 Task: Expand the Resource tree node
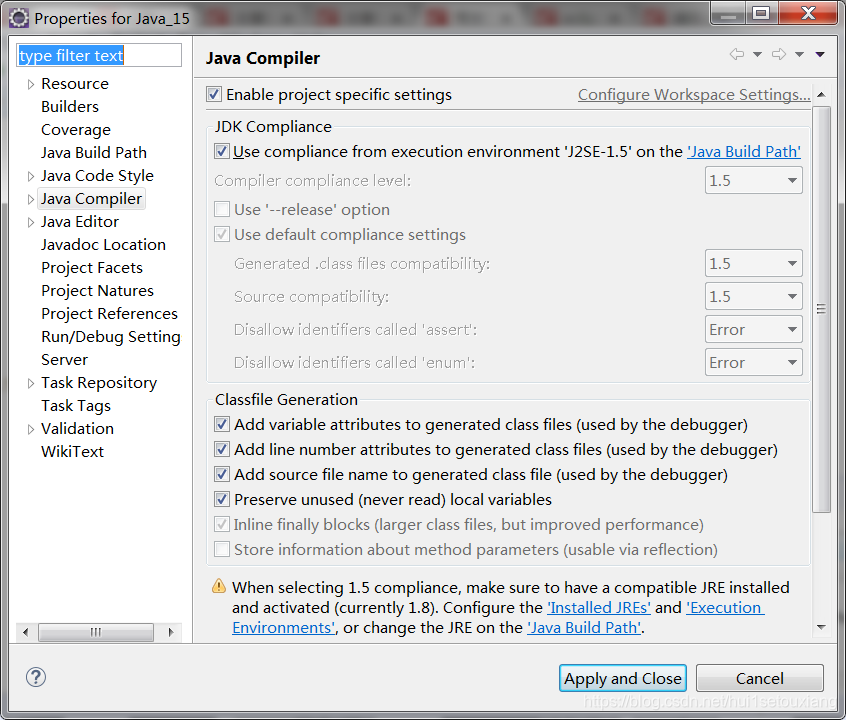(31, 84)
